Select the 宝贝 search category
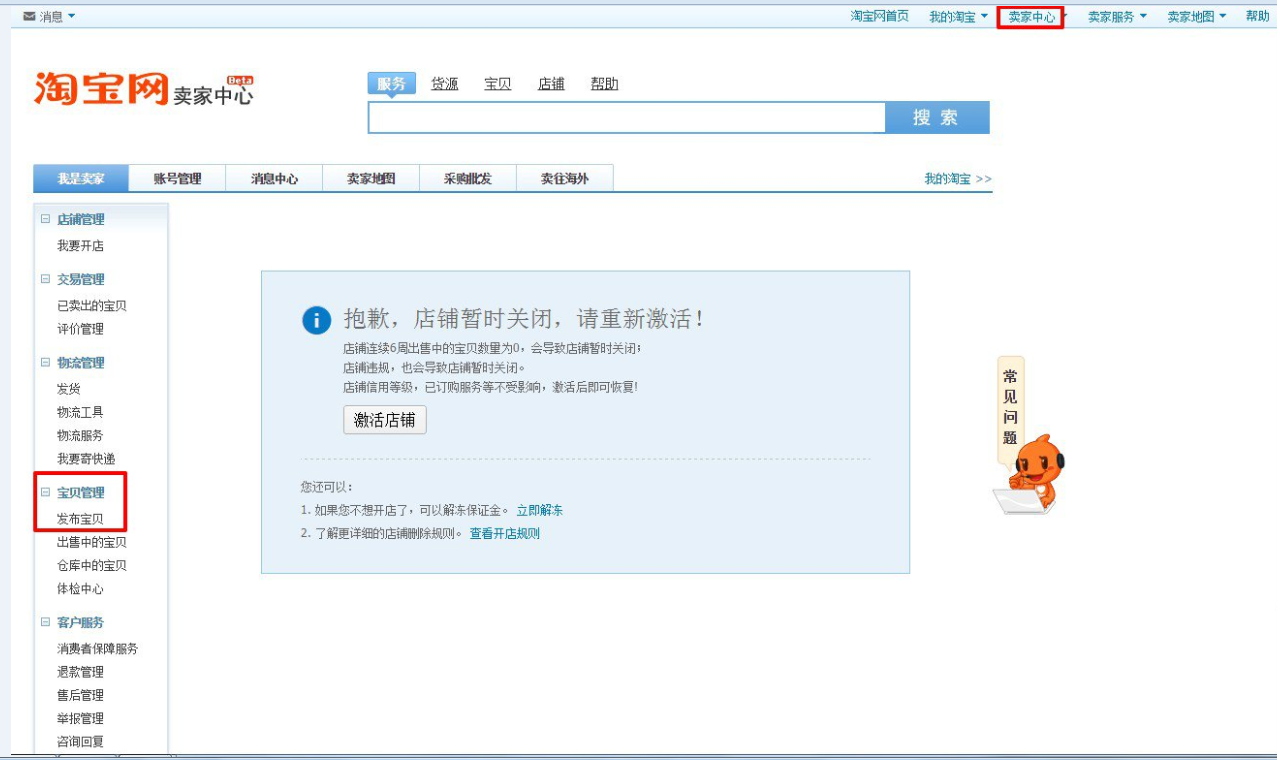 [498, 84]
